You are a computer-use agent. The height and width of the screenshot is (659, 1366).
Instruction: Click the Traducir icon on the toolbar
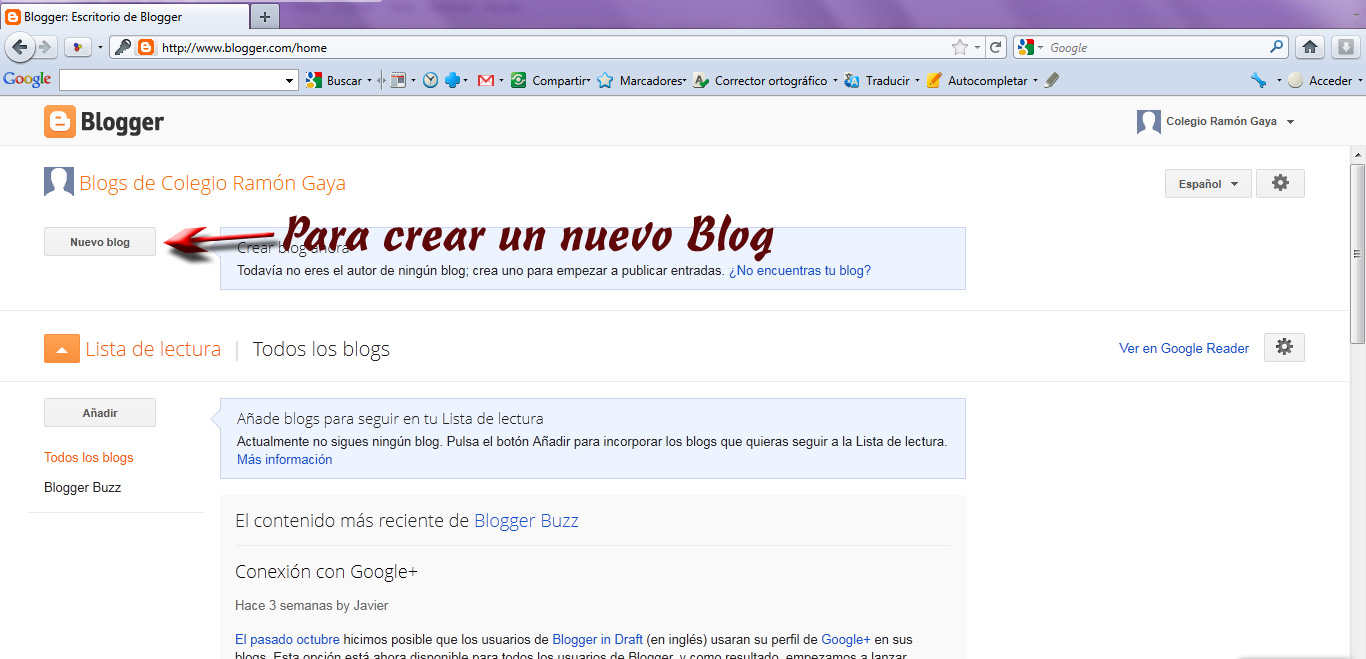pyautogui.click(x=852, y=80)
